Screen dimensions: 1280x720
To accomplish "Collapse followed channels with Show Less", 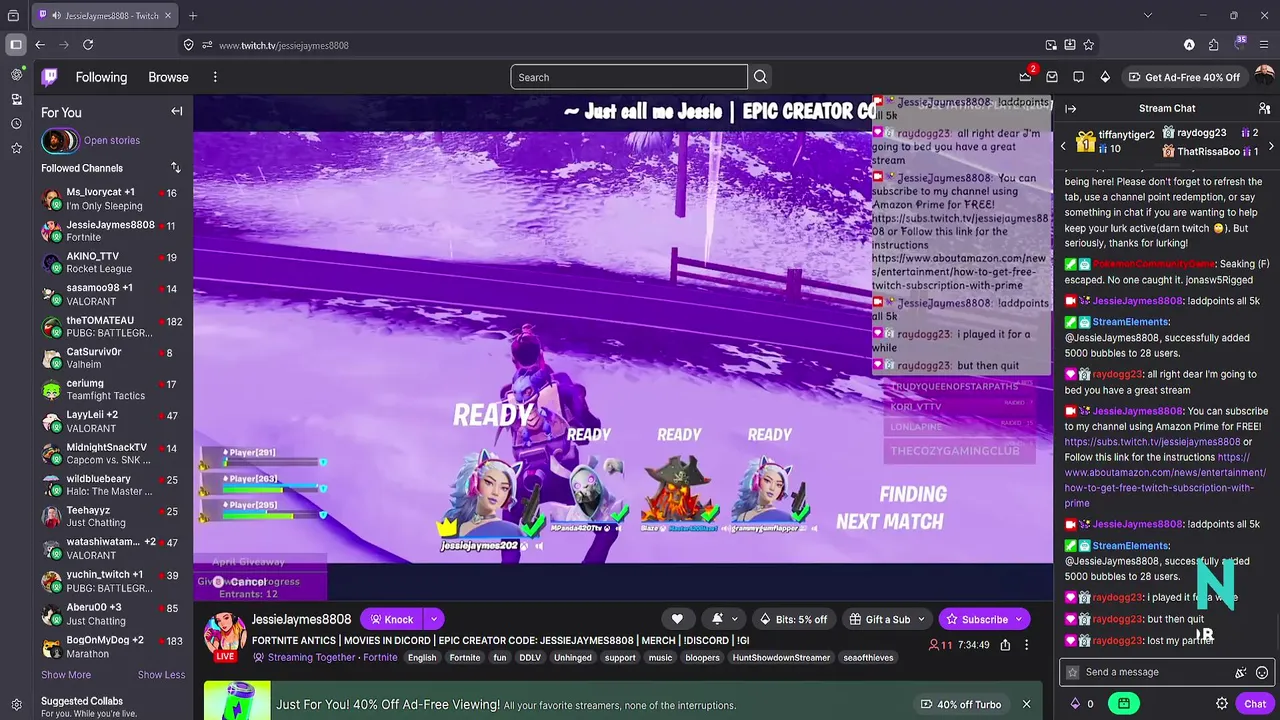I will tap(161, 675).
